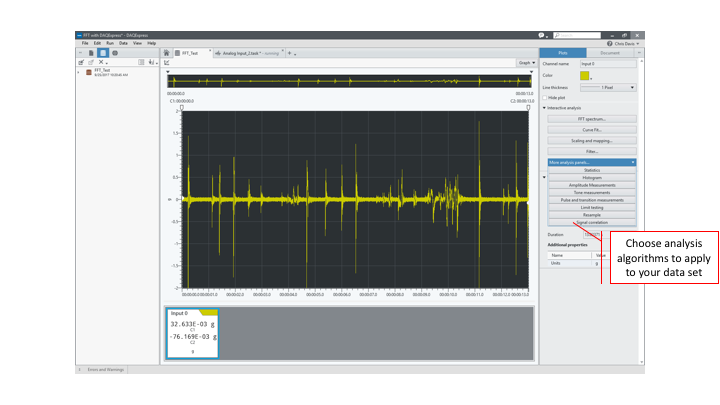Expand the FFT_Test tree item
The image size is (720, 405).
pos(79,72)
